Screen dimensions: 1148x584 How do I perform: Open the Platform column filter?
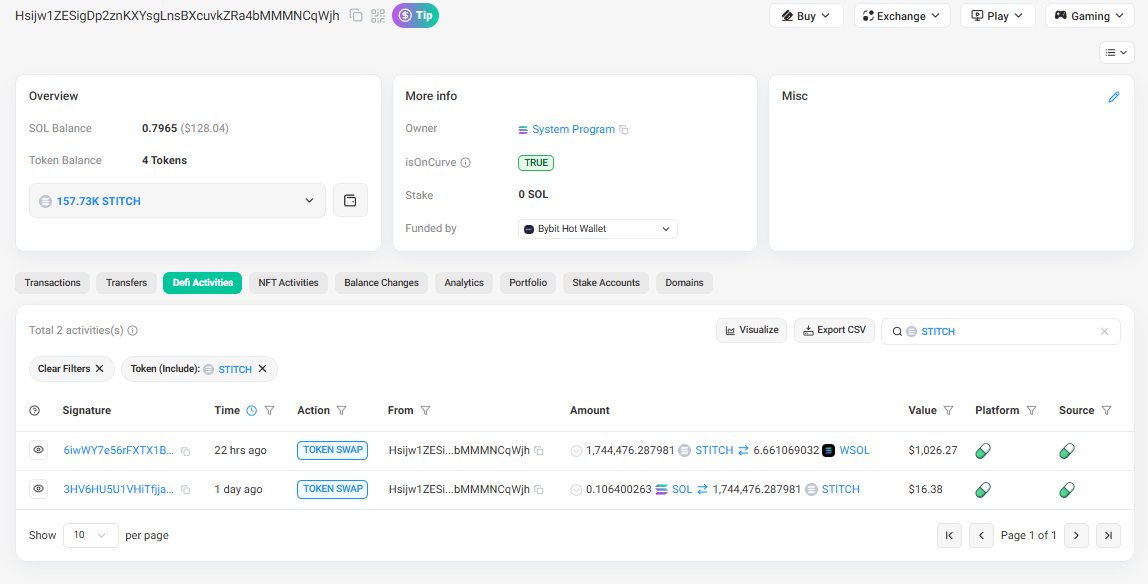(1031, 411)
